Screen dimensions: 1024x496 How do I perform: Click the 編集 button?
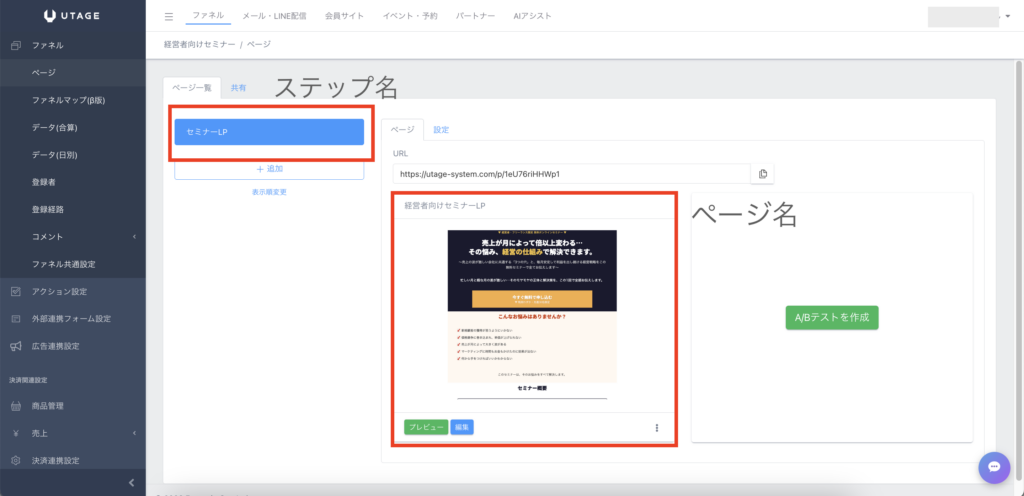[x=462, y=427]
